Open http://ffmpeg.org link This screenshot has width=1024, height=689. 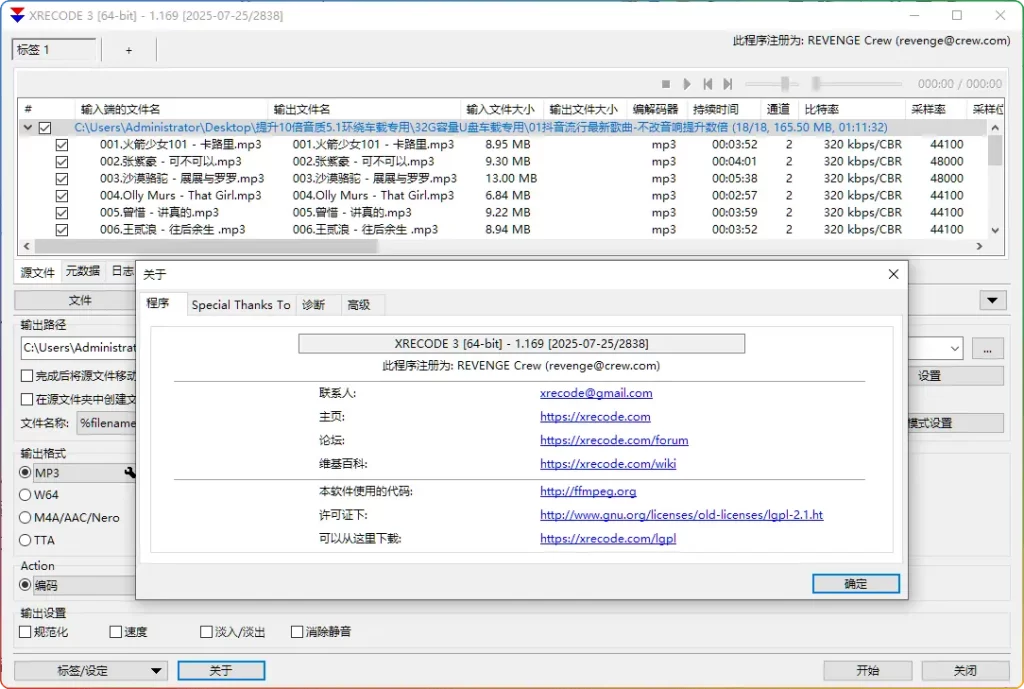point(588,491)
